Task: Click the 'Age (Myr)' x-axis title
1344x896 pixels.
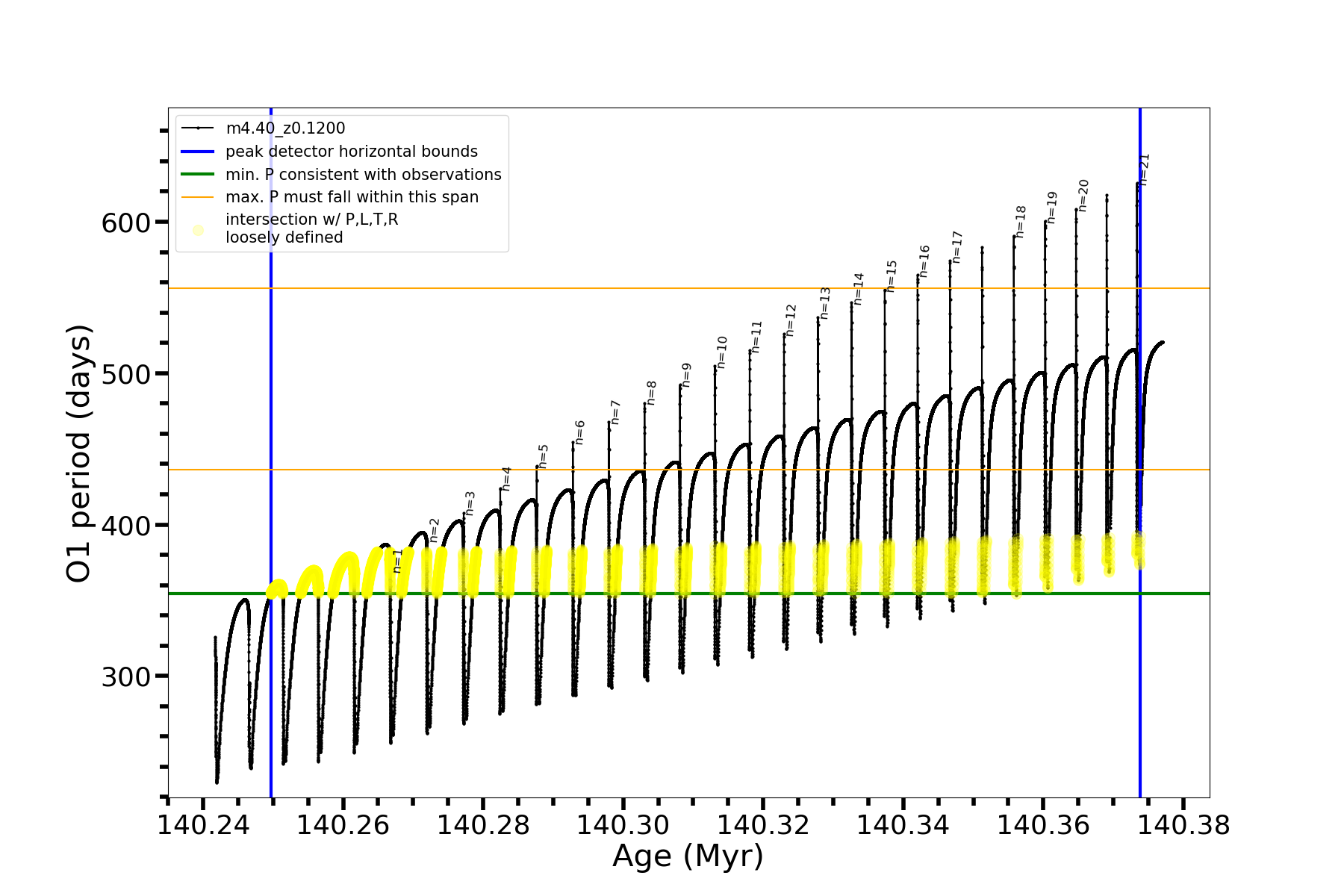Action: coord(688,856)
